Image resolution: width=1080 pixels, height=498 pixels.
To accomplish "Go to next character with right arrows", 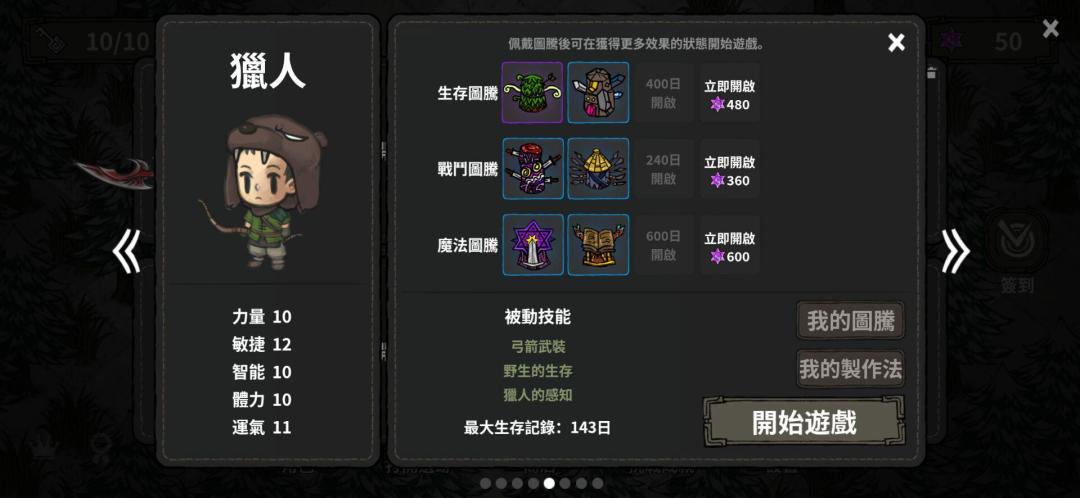I will [955, 251].
